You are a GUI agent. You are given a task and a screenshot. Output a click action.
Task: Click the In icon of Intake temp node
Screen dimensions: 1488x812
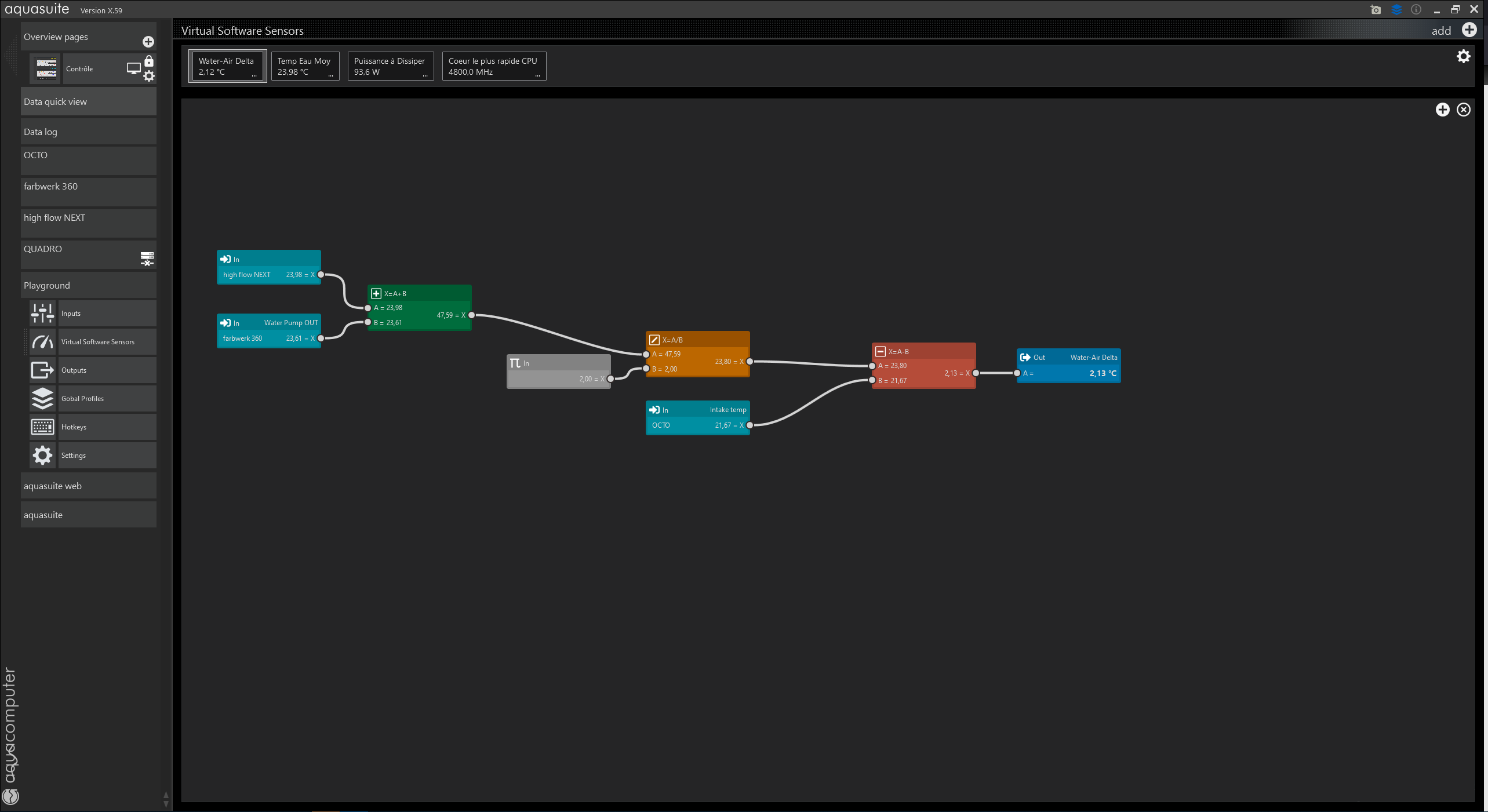654,410
